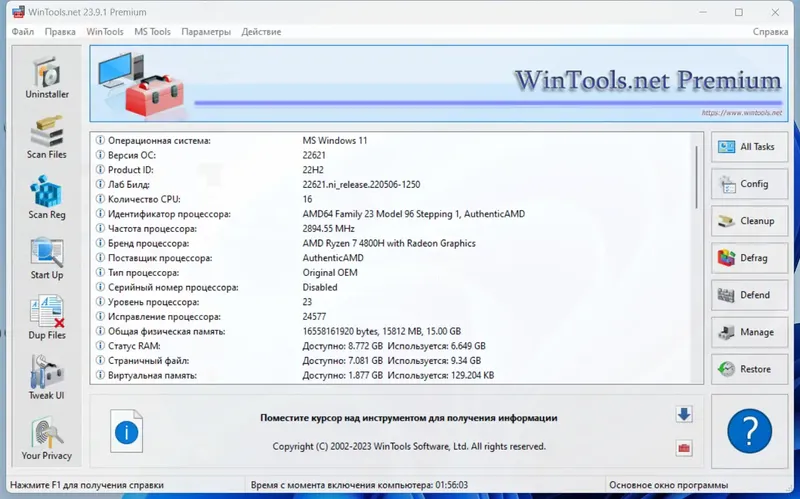Image resolution: width=800 pixels, height=499 pixels.
Task: Select the Частота процессора row
Action: [x=392, y=229]
